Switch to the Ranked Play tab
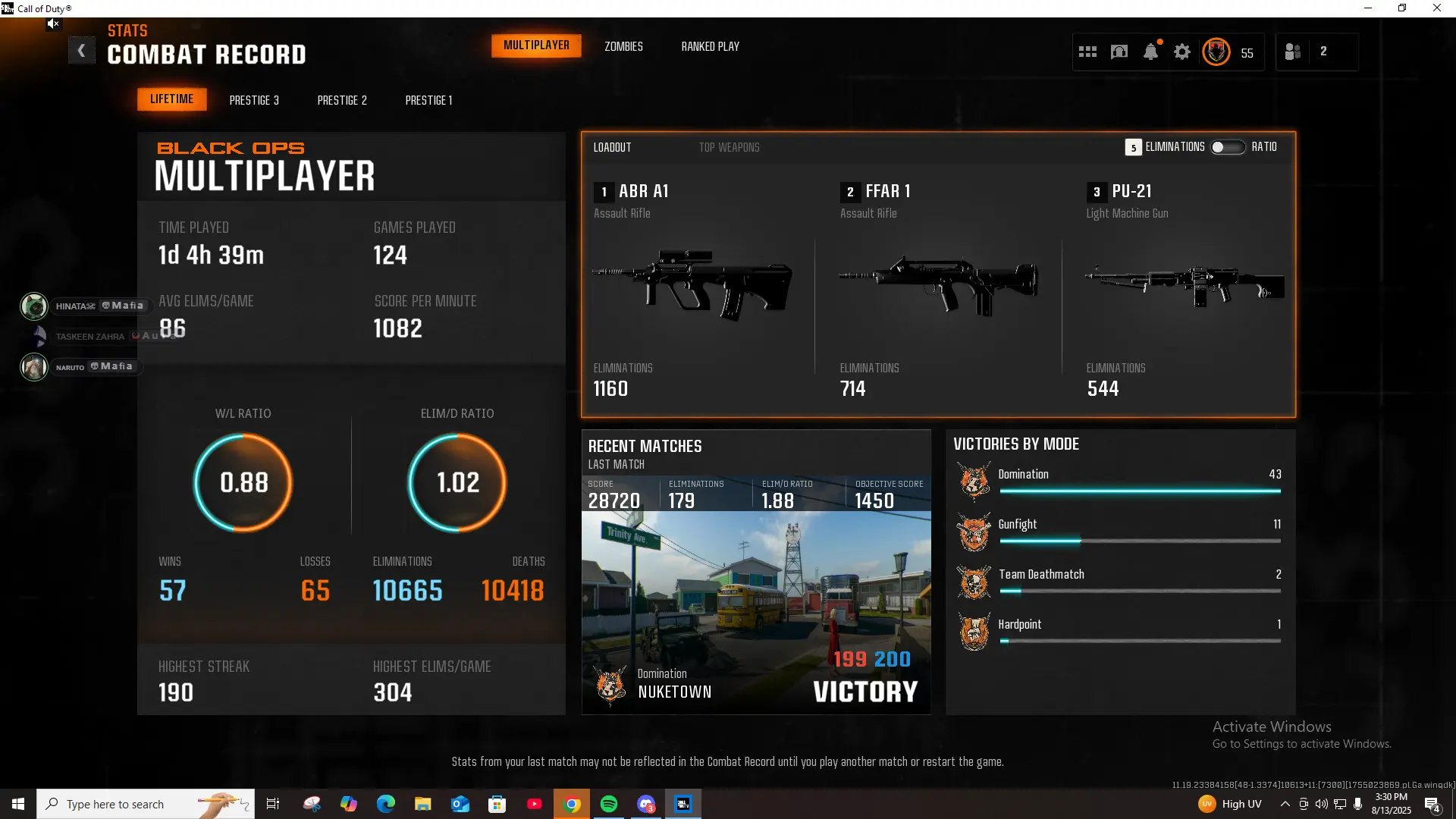The height and width of the screenshot is (819, 1456). 710,46
